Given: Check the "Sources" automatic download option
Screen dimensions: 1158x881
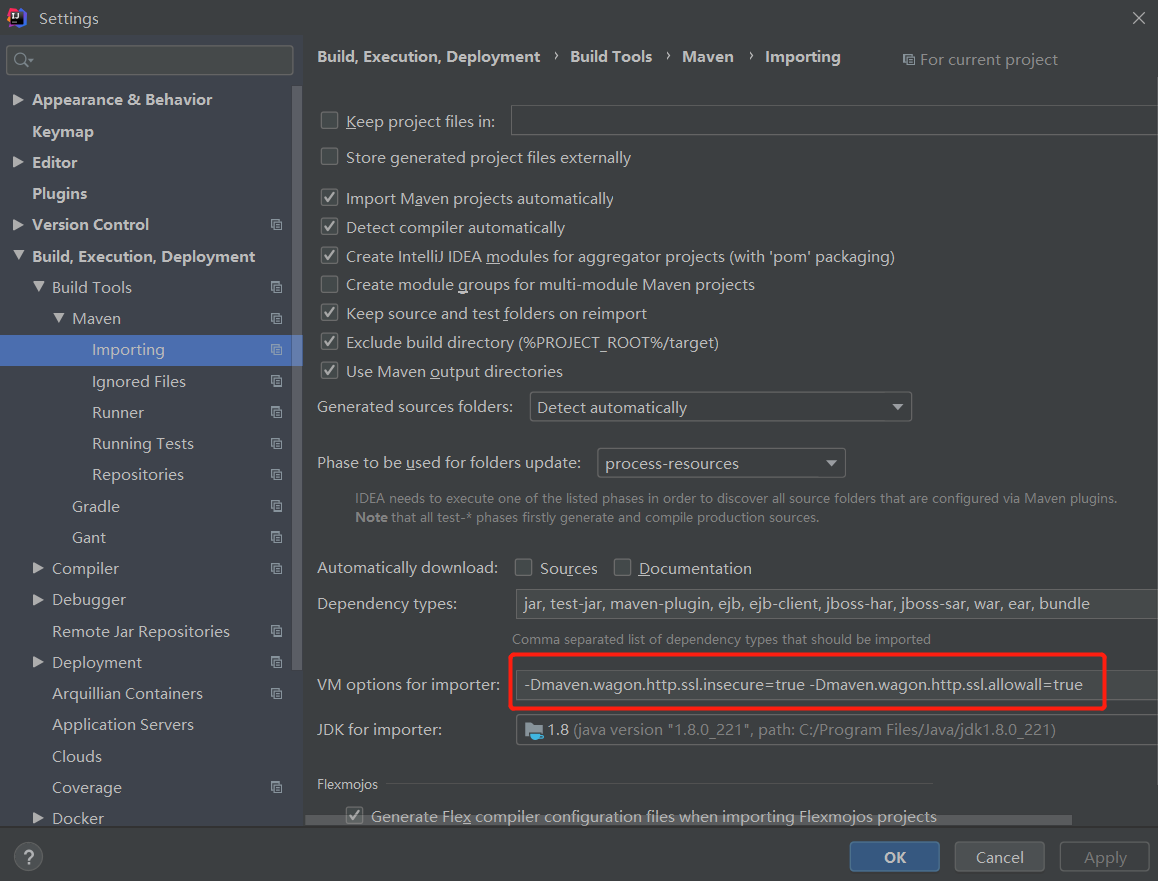Looking at the screenshot, I should point(523,567).
